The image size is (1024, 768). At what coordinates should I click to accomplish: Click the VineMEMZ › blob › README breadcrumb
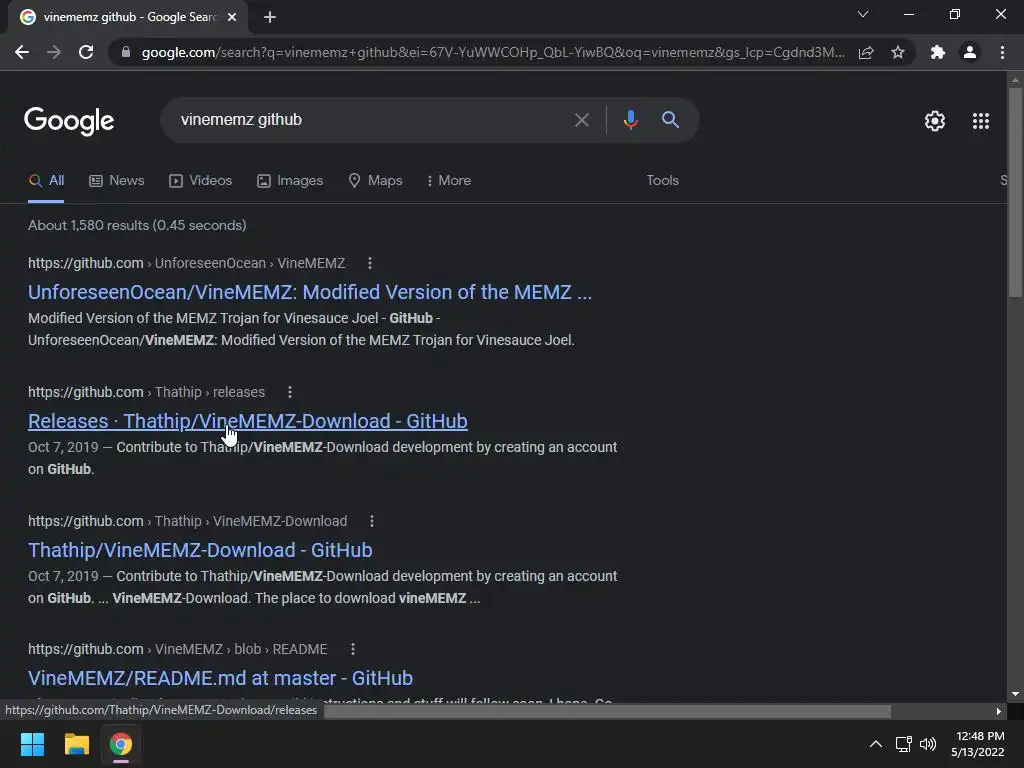(178, 649)
